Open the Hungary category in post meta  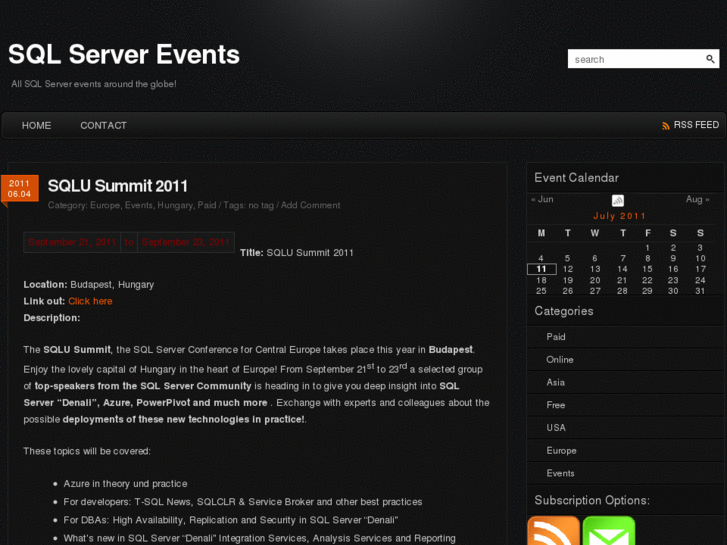click(175, 205)
